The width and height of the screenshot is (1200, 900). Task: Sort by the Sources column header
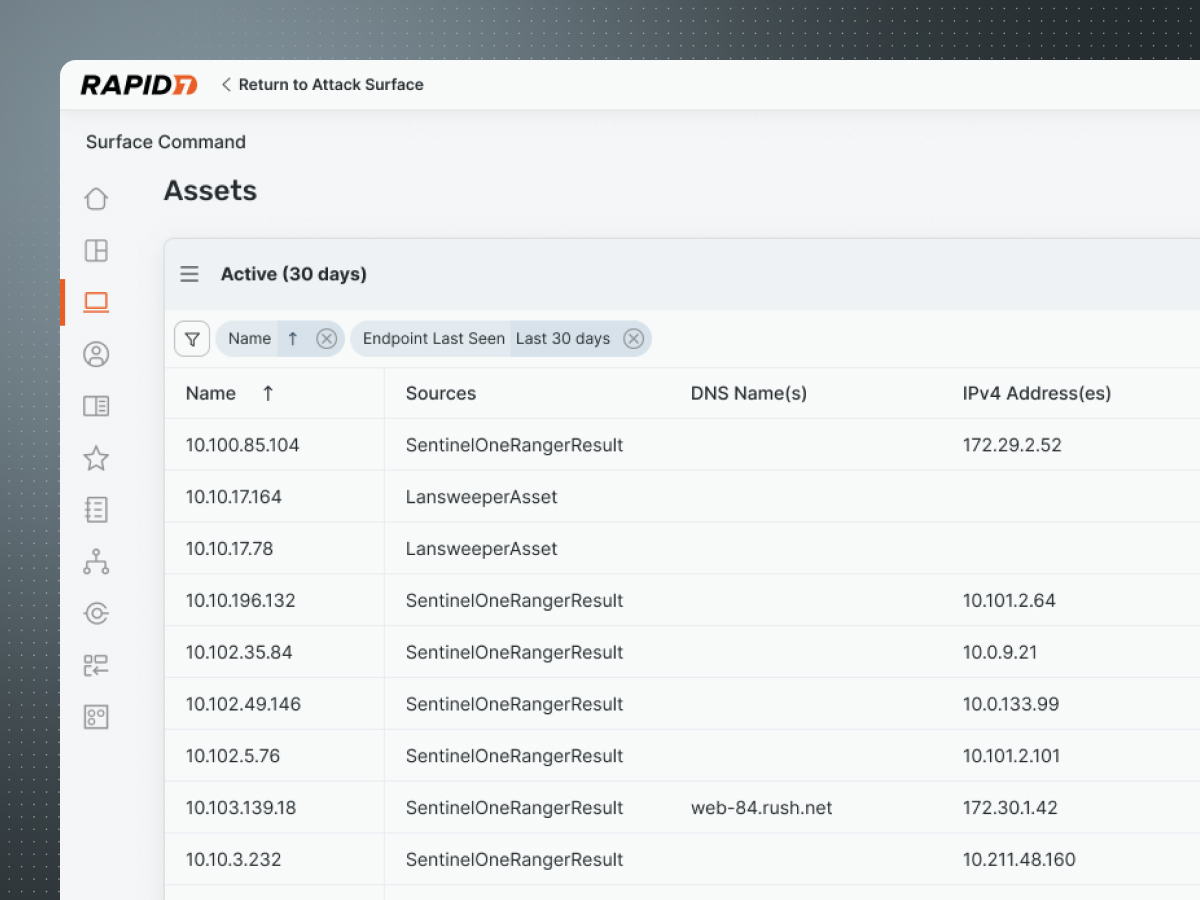tap(441, 394)
